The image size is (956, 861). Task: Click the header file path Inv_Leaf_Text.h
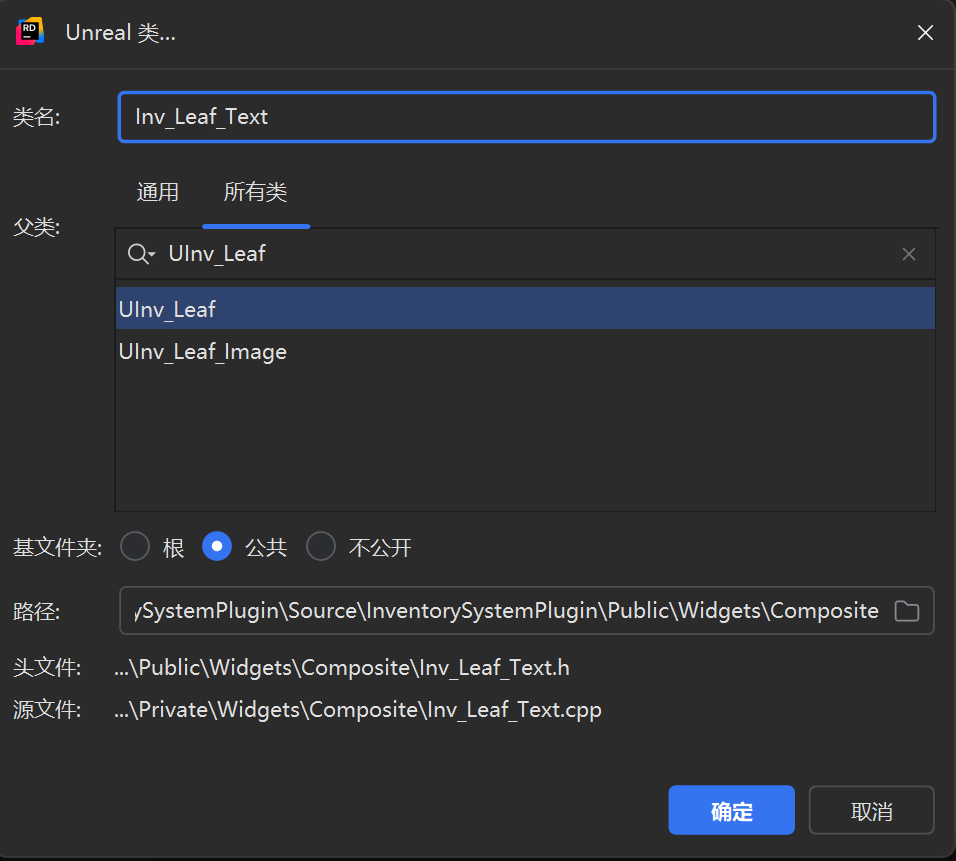(x=341, y=668)
